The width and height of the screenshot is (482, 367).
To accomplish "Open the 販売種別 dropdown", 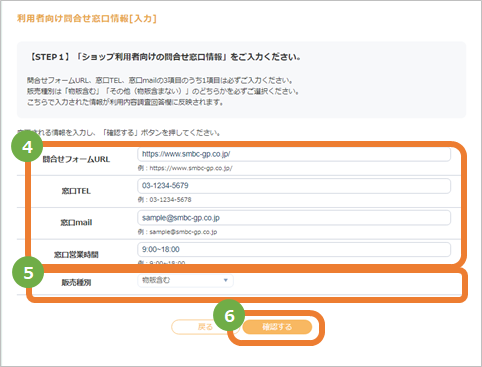I will [x=185, y=280].
